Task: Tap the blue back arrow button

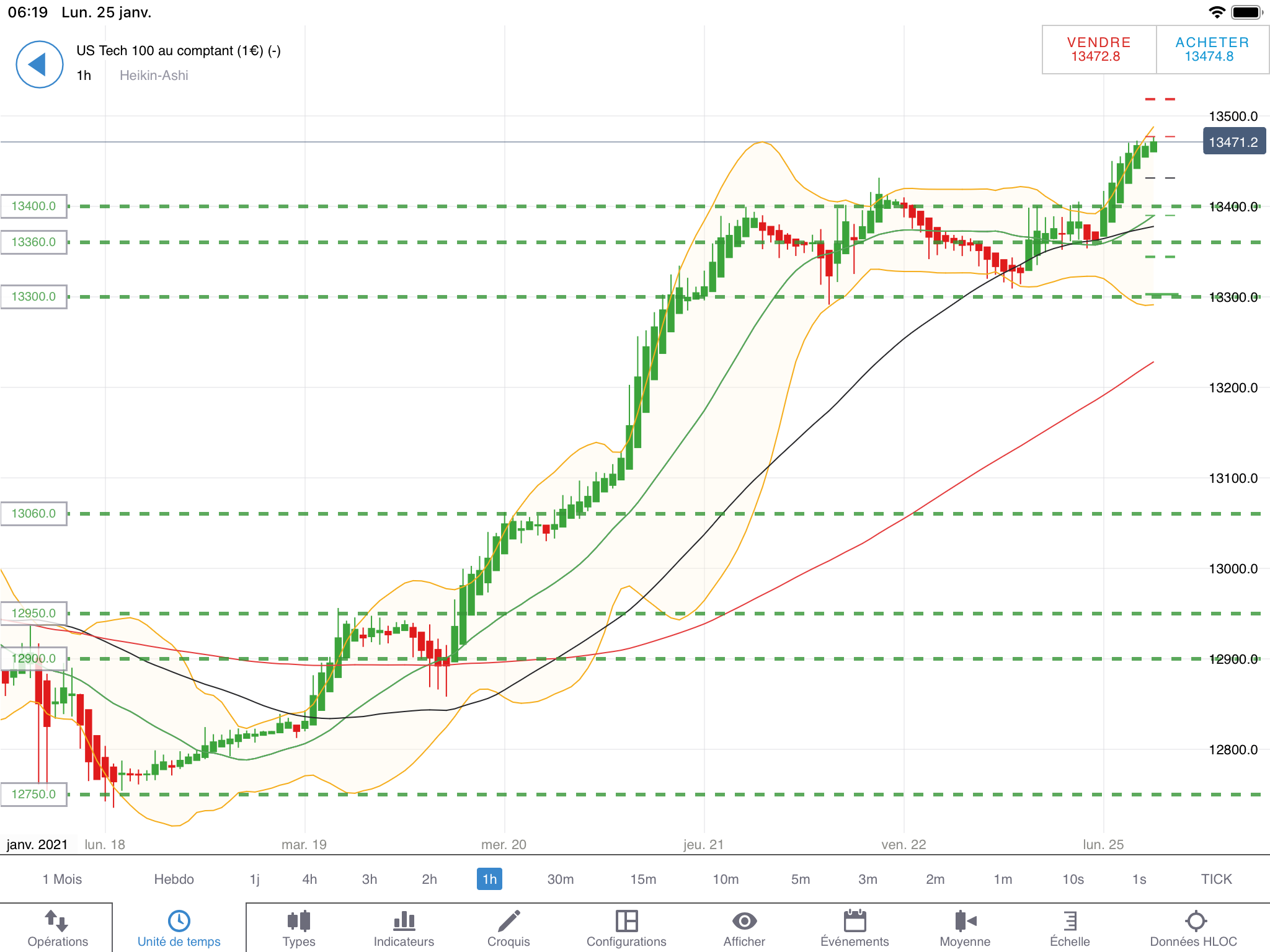Action: [x=39, y=64]
